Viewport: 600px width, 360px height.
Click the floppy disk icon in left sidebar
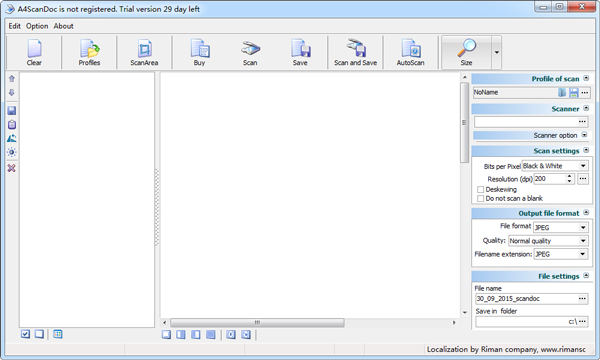pos(12,111)
